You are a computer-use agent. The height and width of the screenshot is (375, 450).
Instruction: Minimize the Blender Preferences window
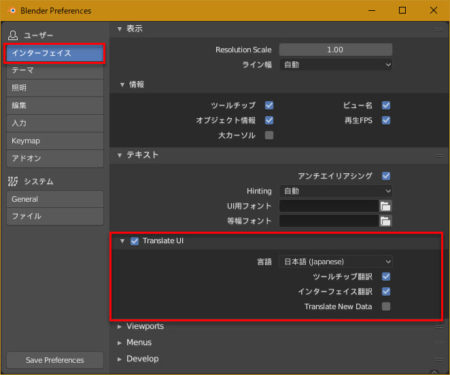372,11
